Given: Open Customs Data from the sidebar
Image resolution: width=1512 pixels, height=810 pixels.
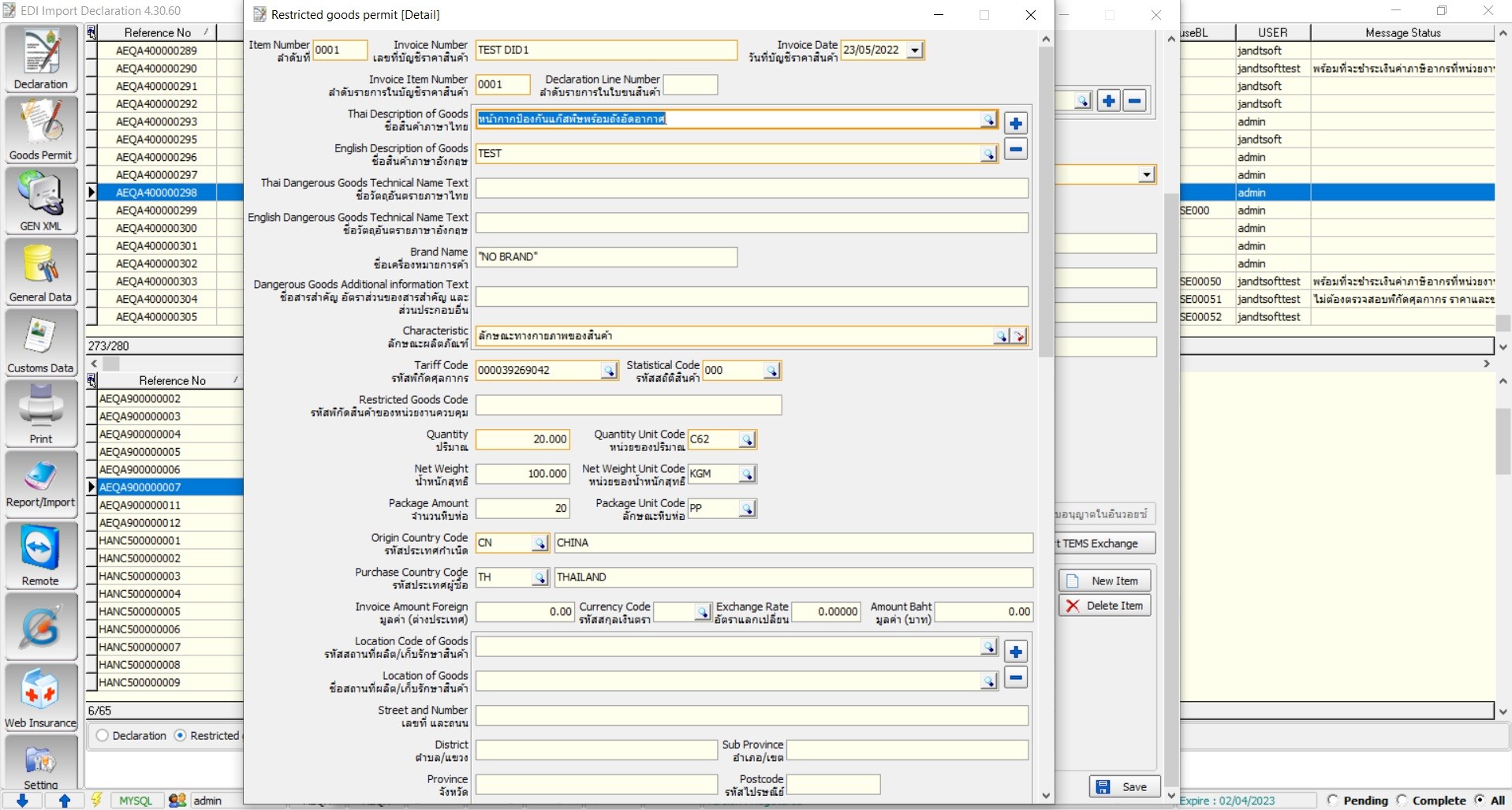Looking at the screenshot, I should [x=41, y=342].
